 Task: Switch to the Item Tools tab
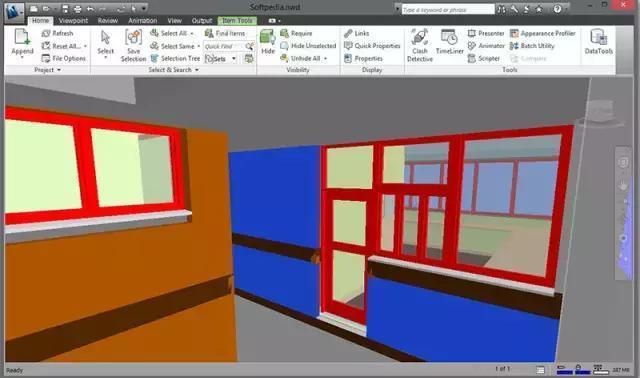[237, 20]
